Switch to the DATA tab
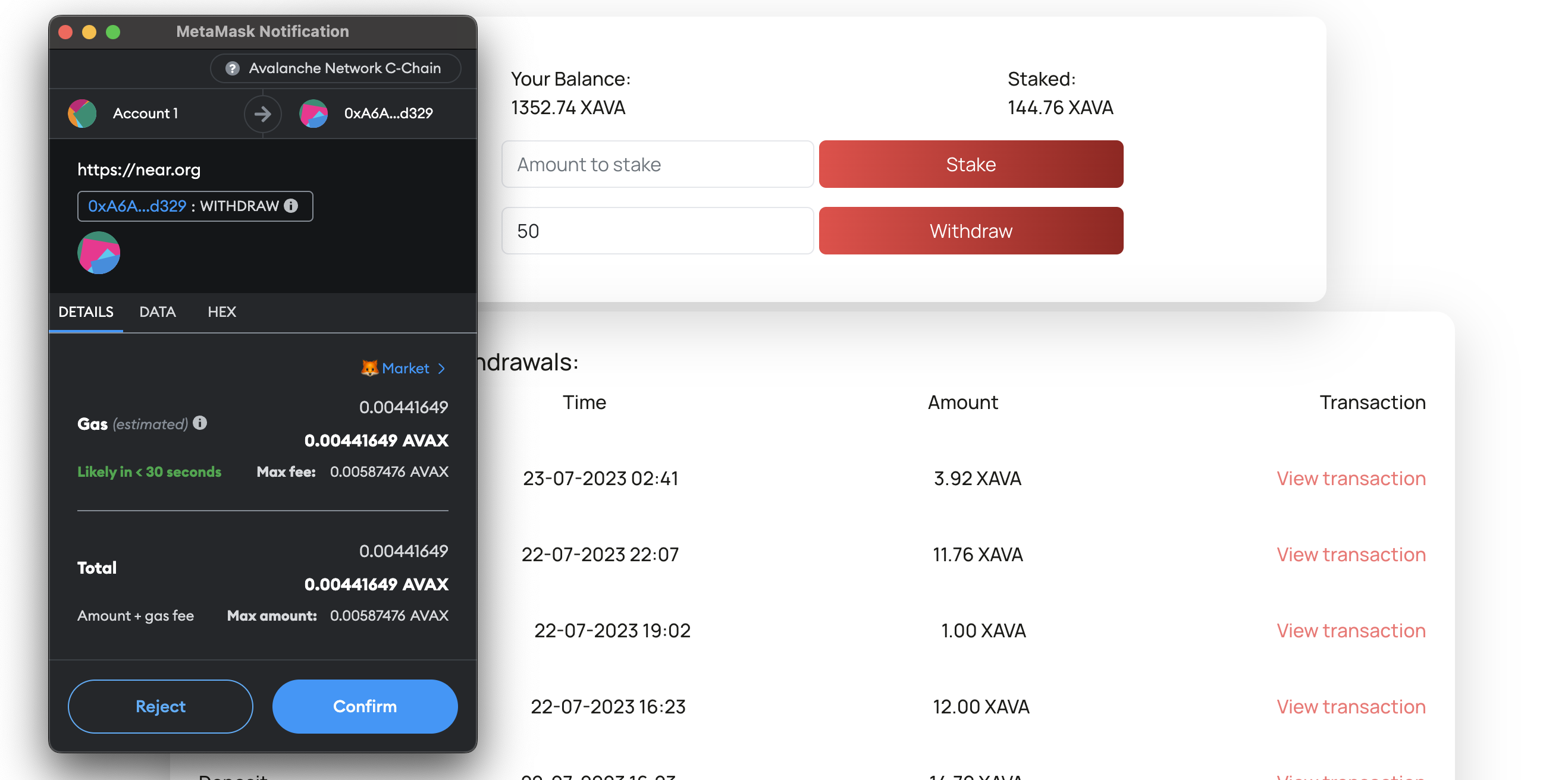The image size is (1568, 780). pyautogui.click(x=158, y=312)
